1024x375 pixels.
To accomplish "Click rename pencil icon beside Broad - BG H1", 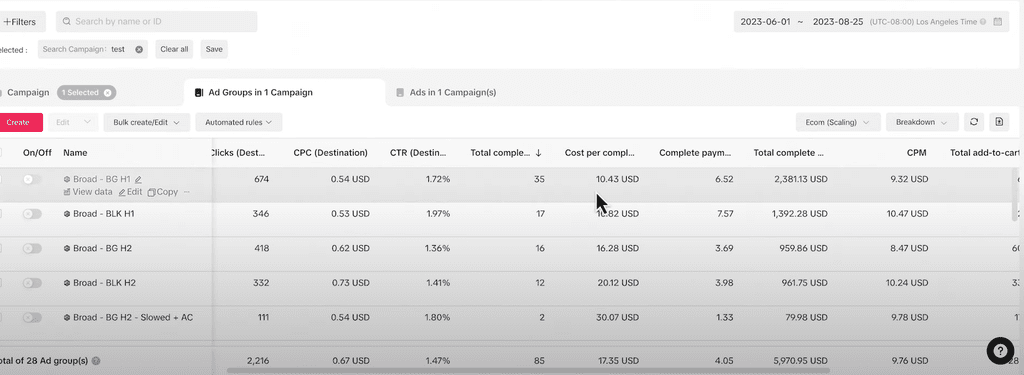I will (138, 179).
